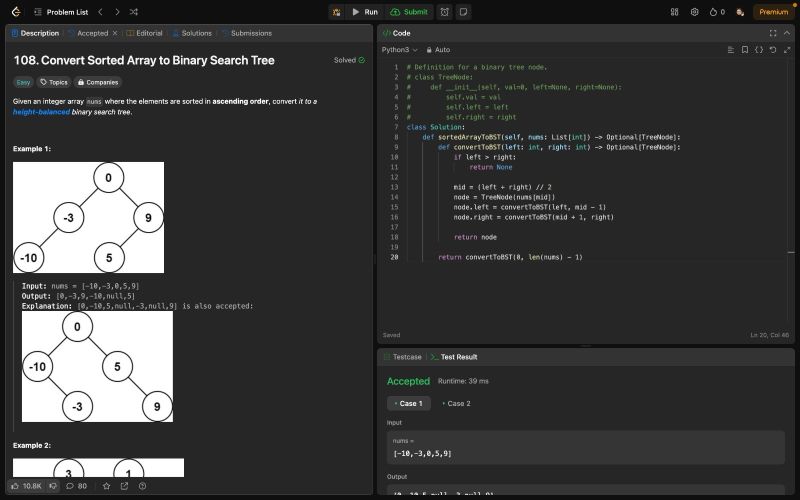This screenshot has width=800, height=500.
Task: Click the debugger icon left of Run
Action: click(337, 12)
